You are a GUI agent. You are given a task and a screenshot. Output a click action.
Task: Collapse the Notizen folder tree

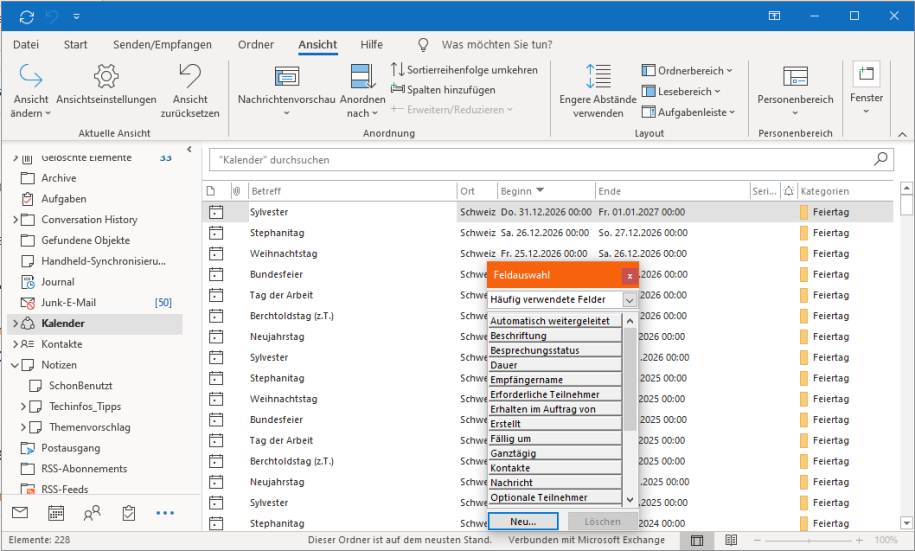click(15, 365)
